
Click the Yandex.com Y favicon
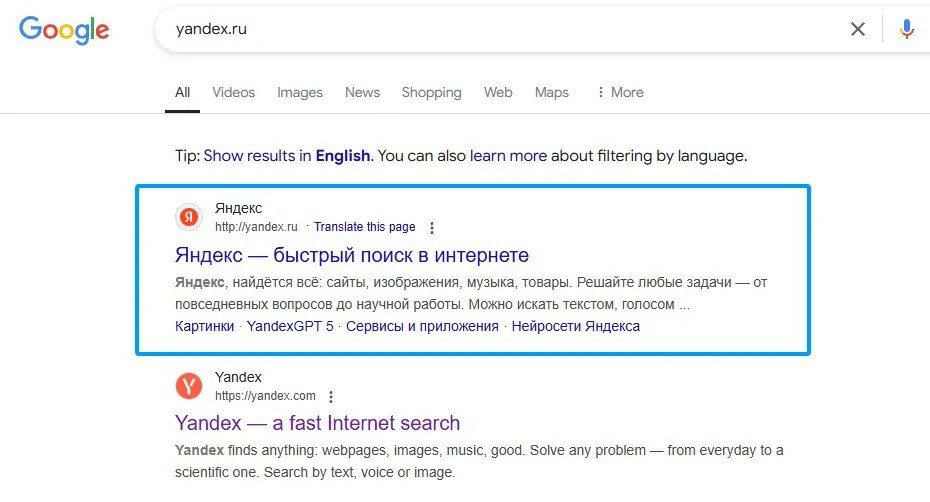tap(189, 386)
